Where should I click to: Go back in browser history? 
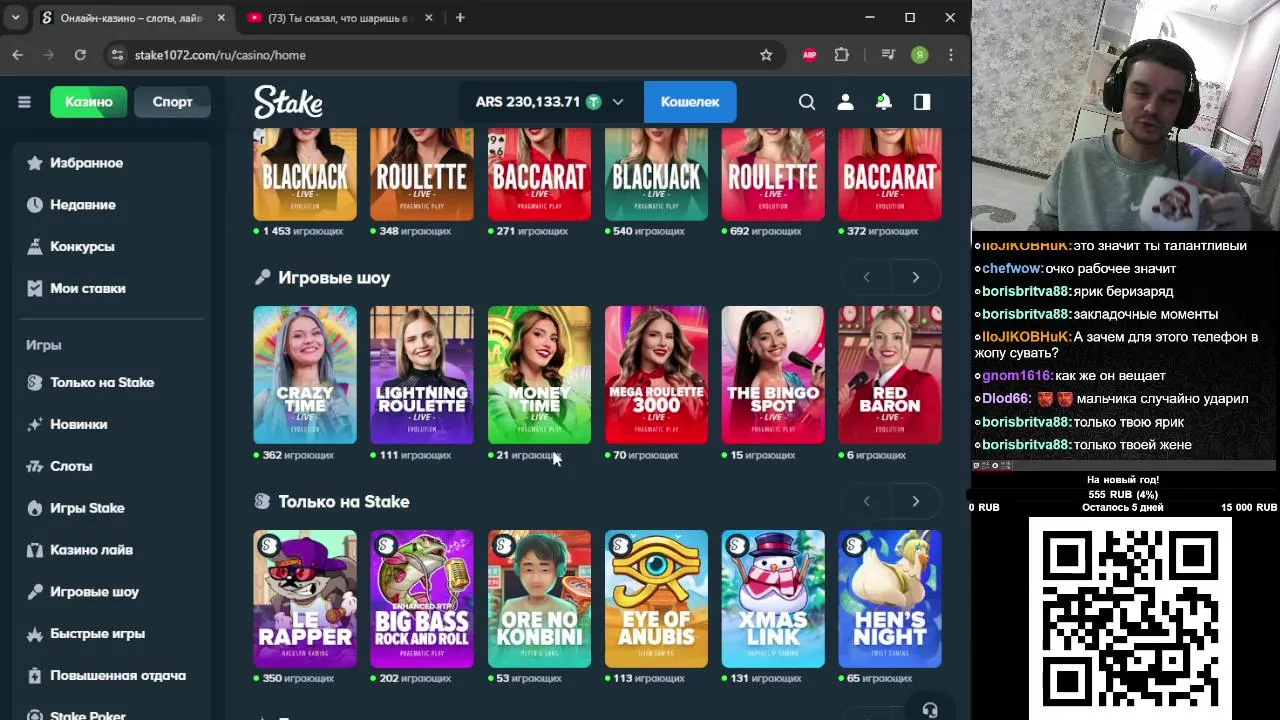click(18, 55)
